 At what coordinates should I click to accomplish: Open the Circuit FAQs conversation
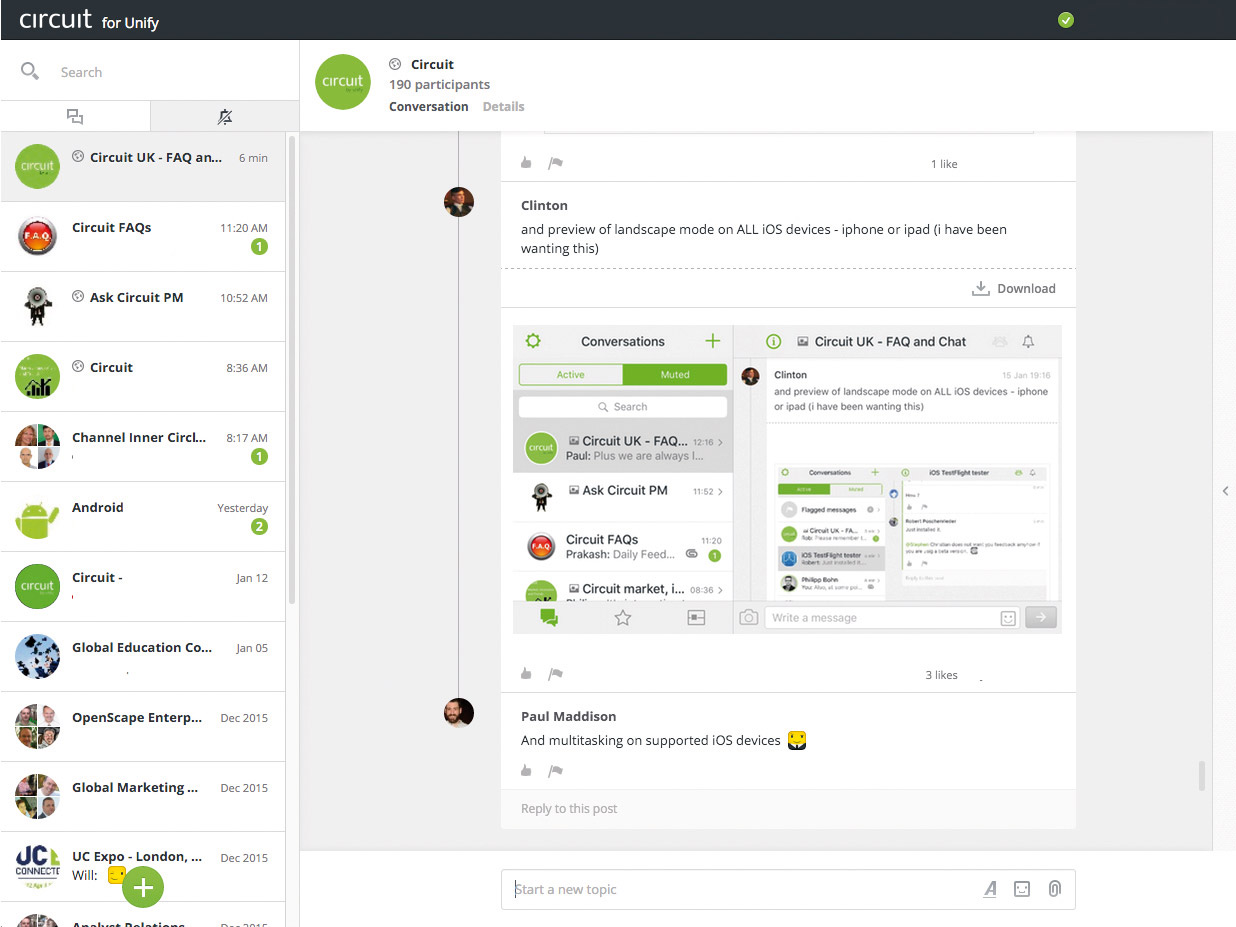(143, 236)
